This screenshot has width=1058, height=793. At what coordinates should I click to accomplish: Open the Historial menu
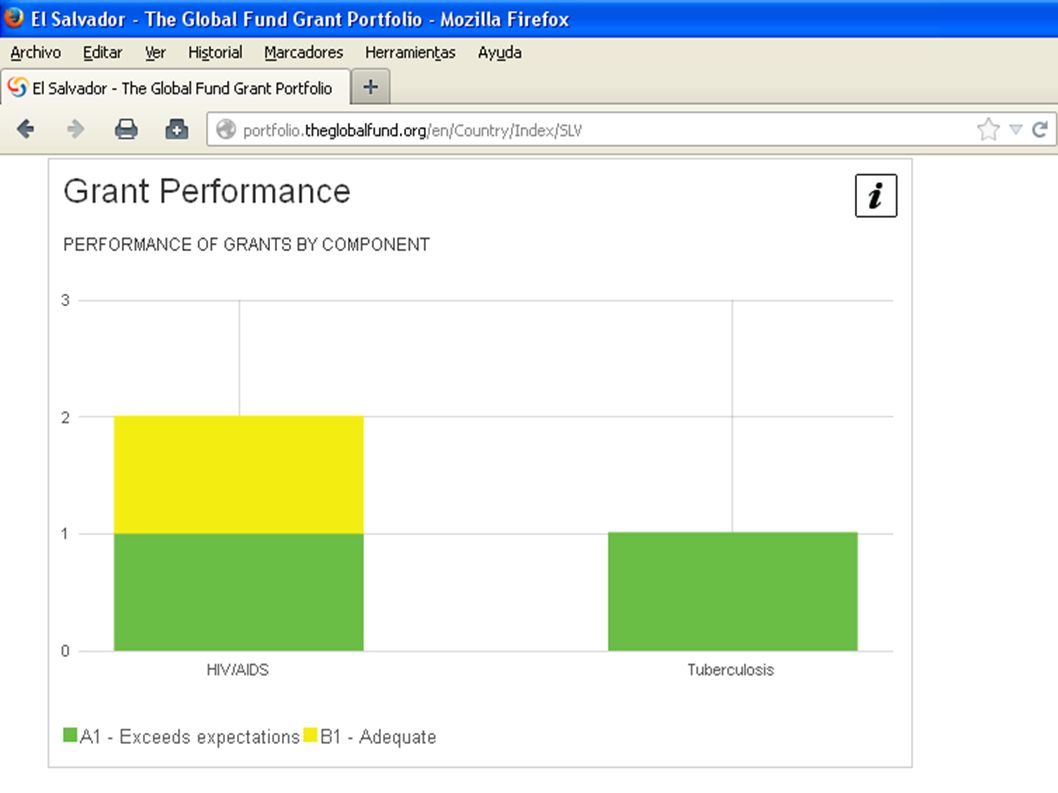(x=215, y=53)
